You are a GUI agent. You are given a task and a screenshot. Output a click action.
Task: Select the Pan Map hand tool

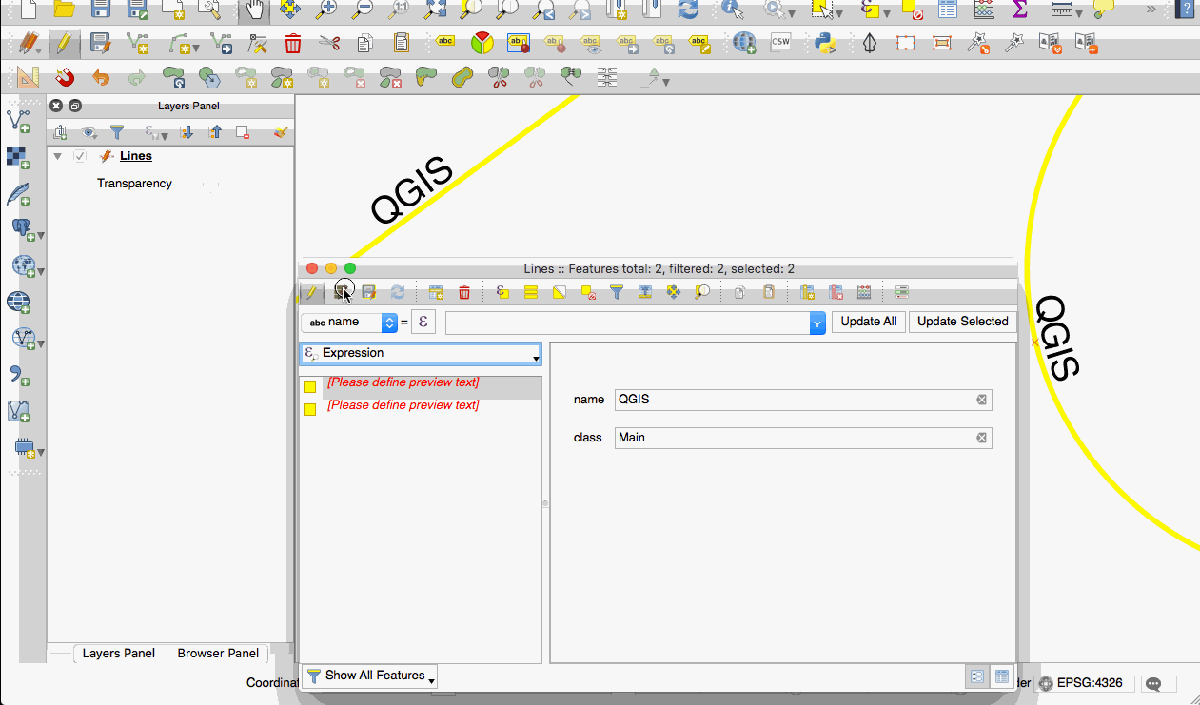point(254,10)
